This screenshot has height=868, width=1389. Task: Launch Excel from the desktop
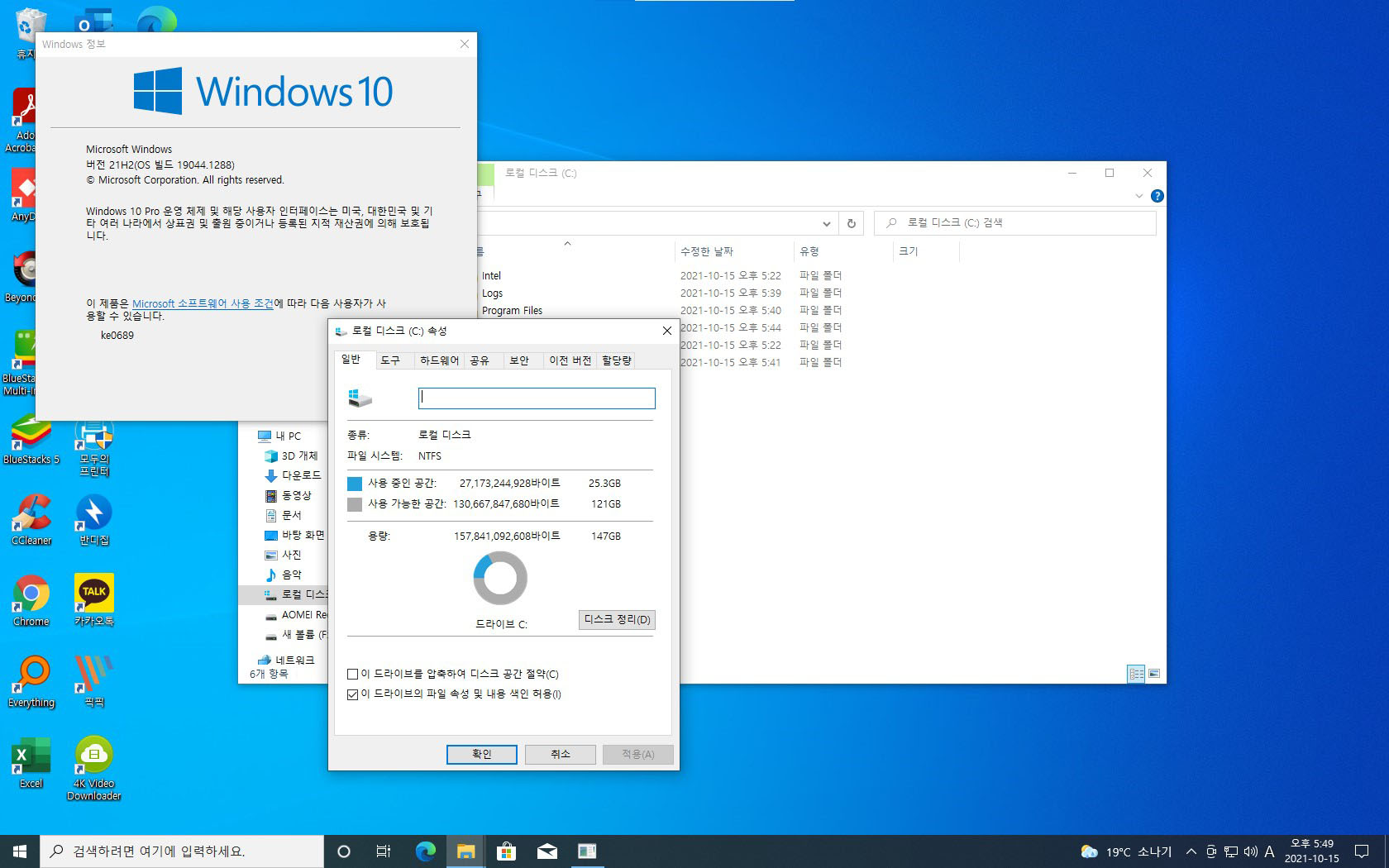tap(31, 763)
